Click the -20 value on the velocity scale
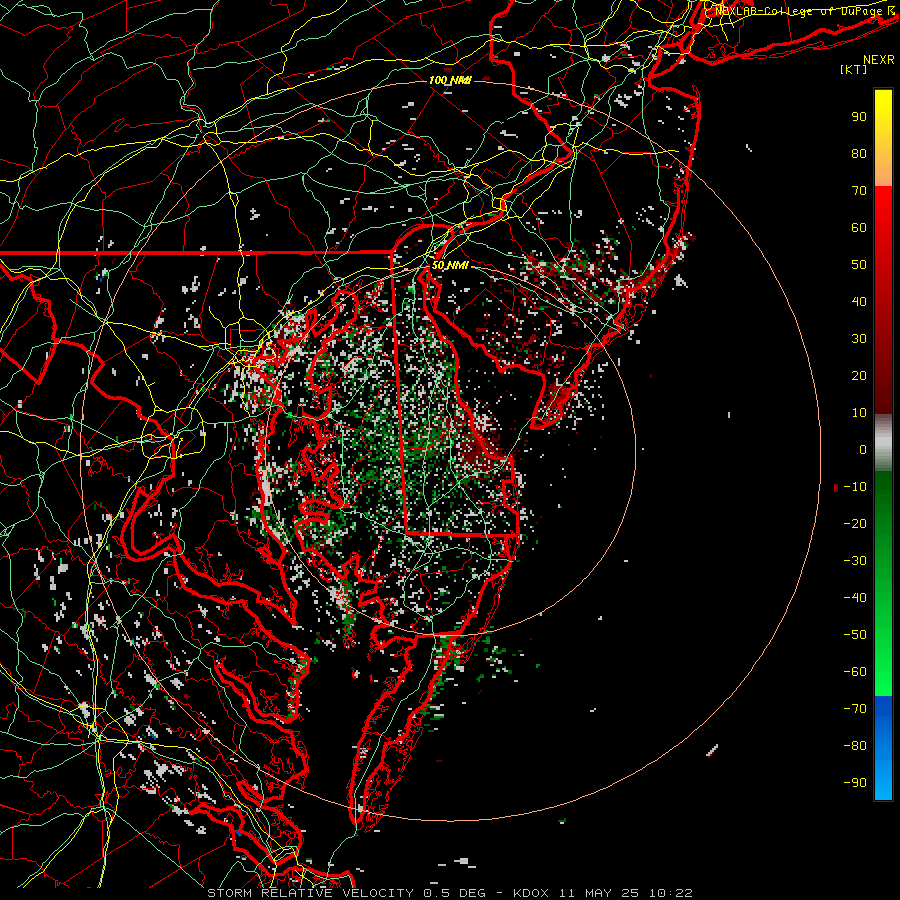The image size is (900, 900). (x=855, y=523)
